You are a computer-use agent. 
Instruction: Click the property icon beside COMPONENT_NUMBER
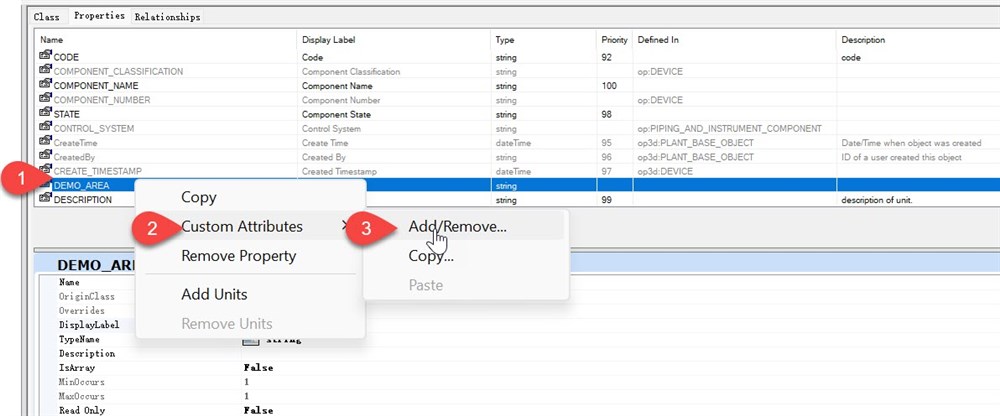click(45, 99)
